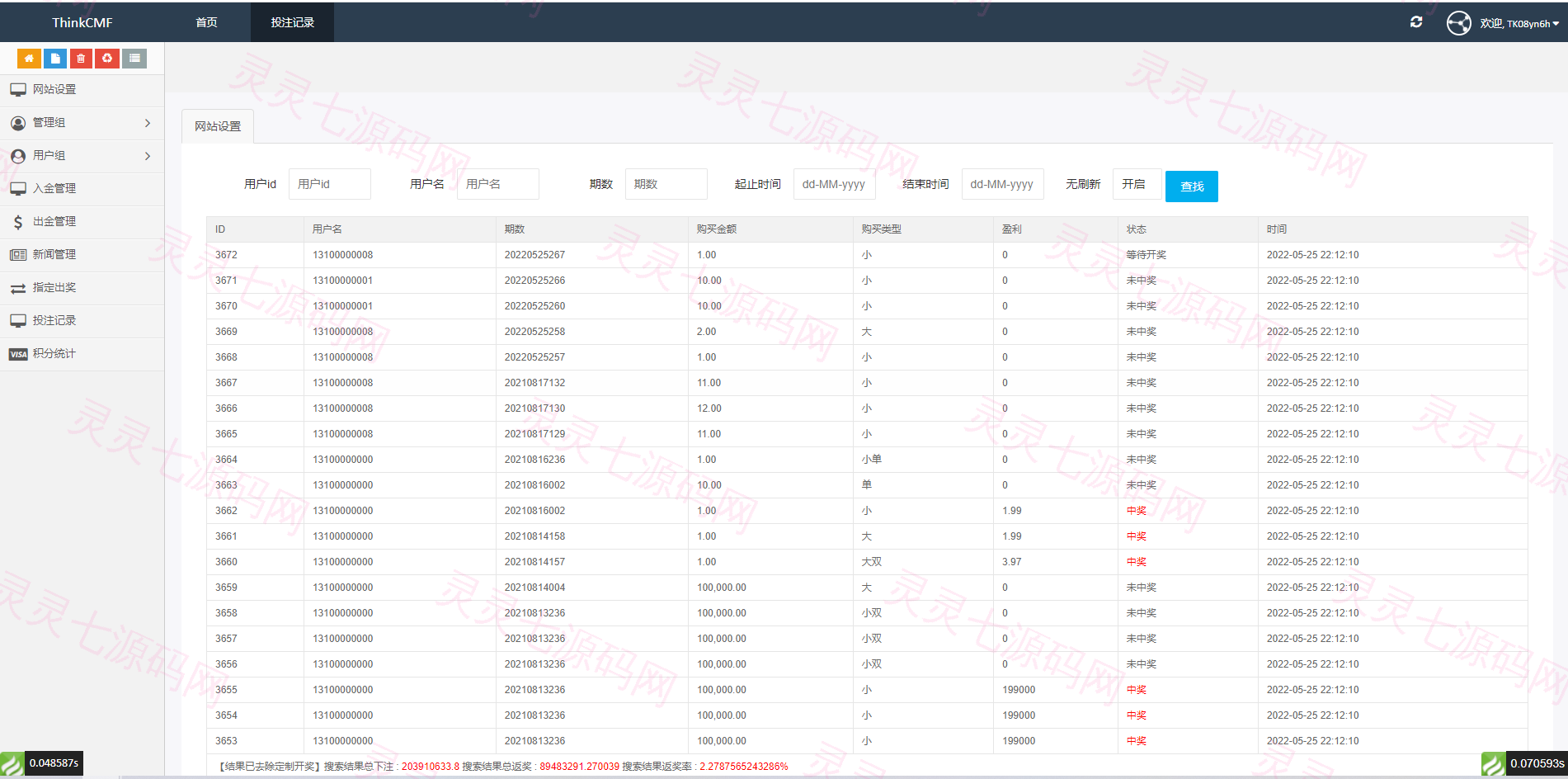Click the monitor icon beside 入金管理

point(18,188)
